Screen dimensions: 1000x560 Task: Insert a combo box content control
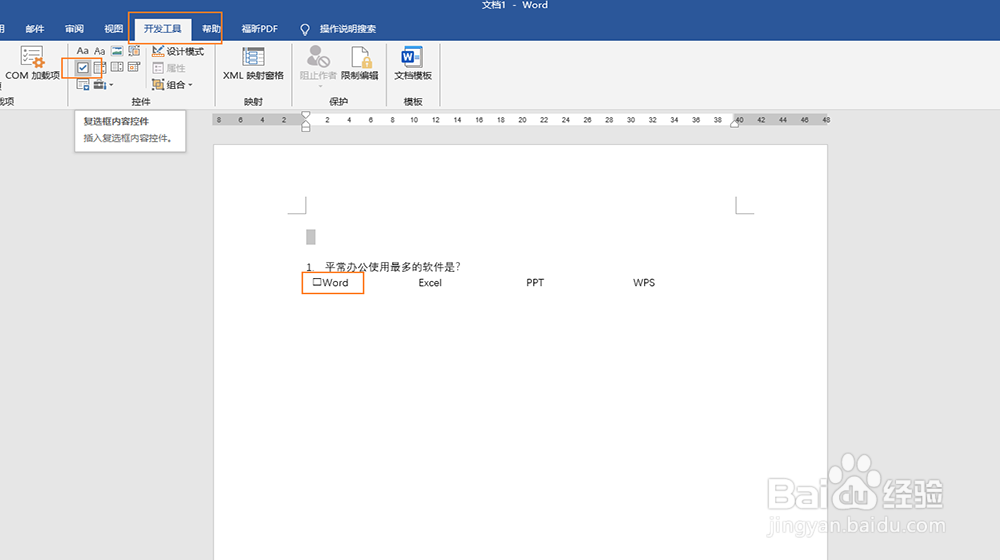[99, 67]
